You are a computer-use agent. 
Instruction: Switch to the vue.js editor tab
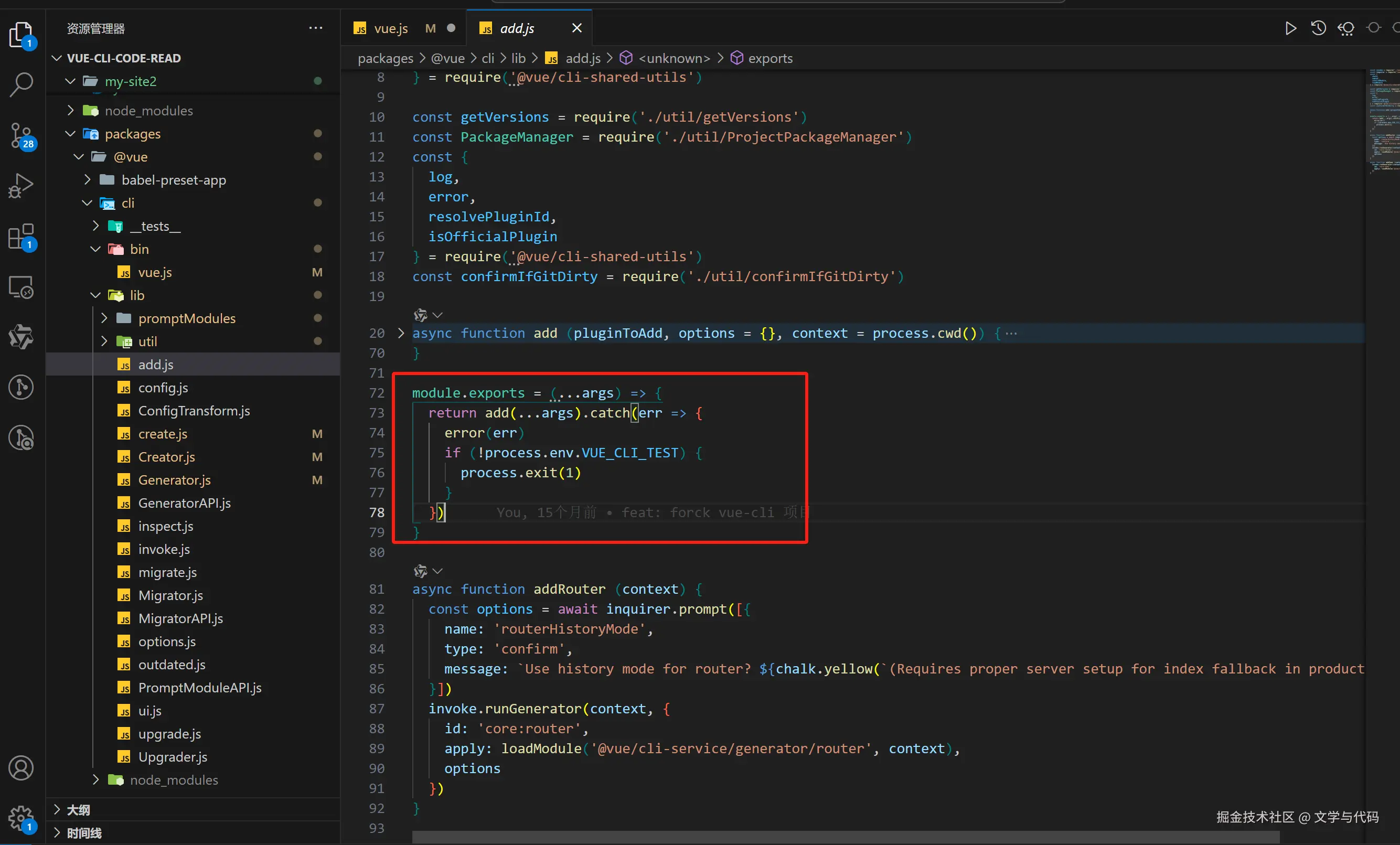pyautogui.click(x=390, y=28)
